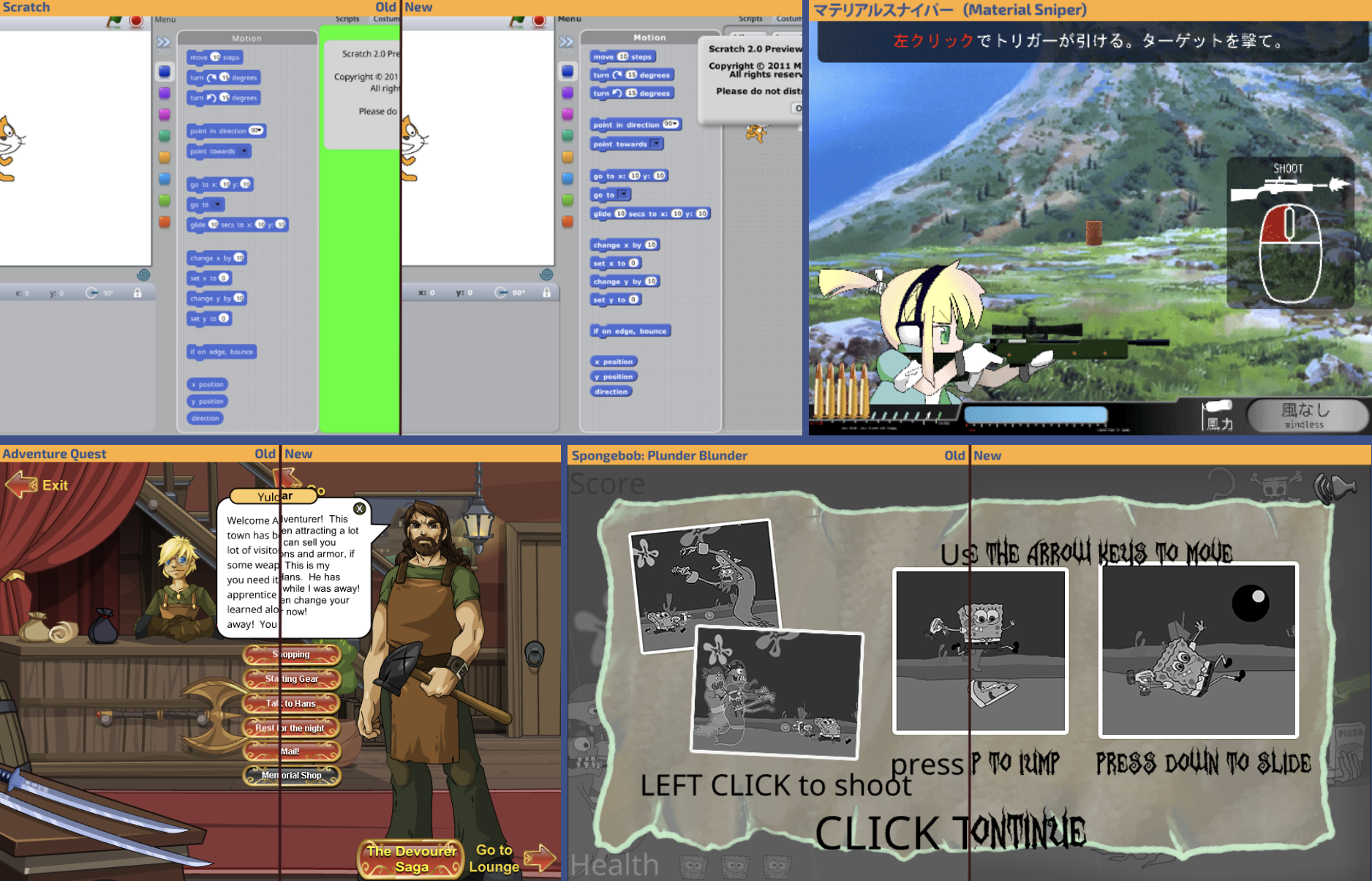Click The Devourer Saga button
The width and height of the screenshot is (1372, 881).
point(411,859)
